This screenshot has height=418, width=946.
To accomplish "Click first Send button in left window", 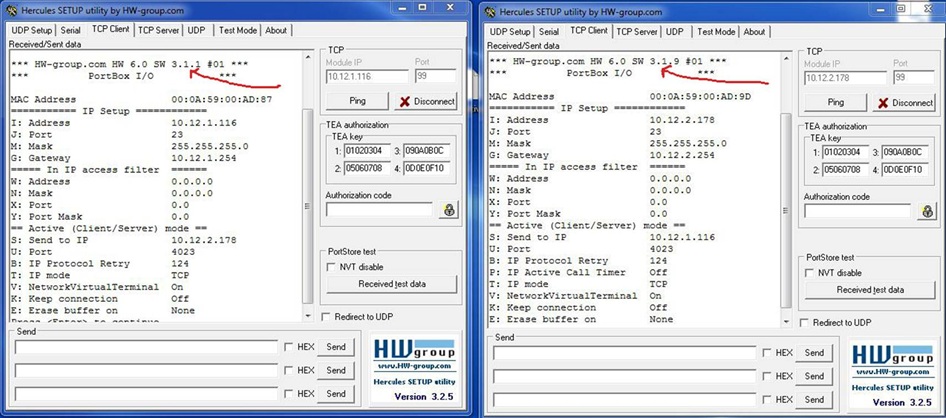I will pos(336,347).
